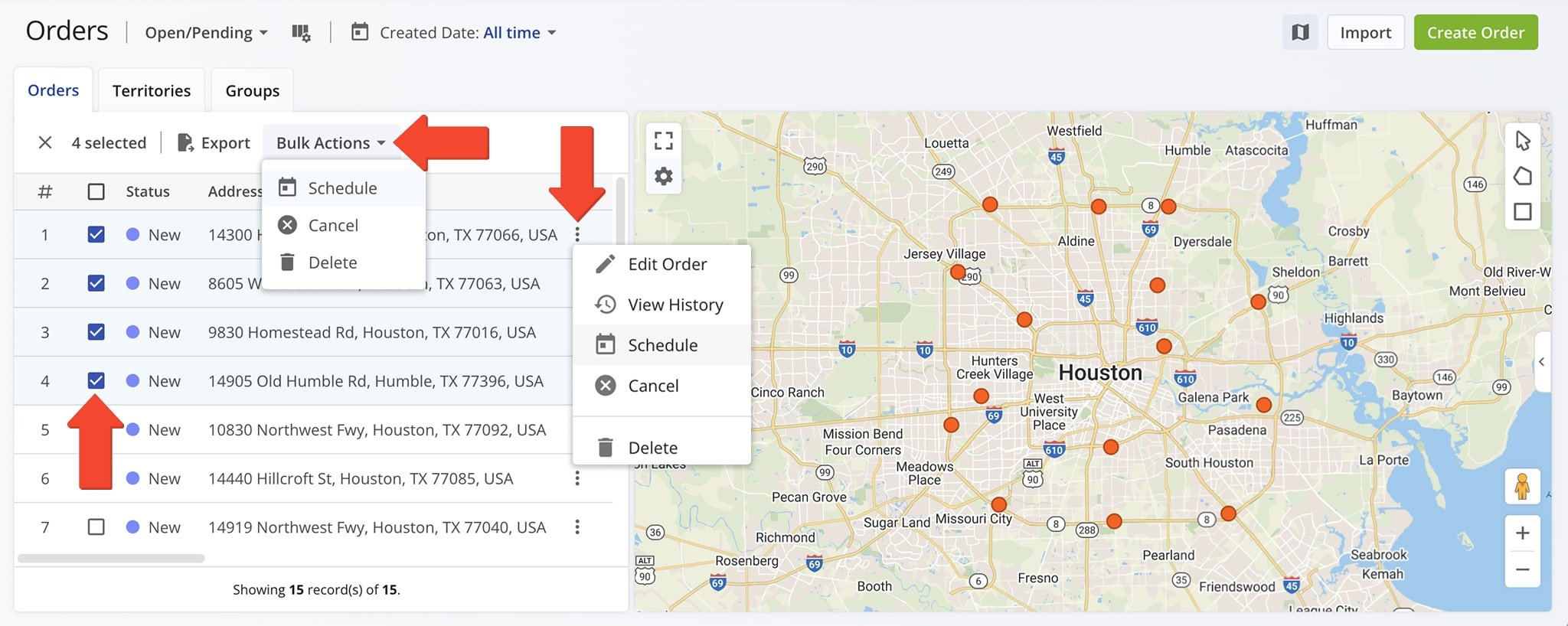Screen dimensions: 1568x626
Task: Clear selection with the X icon
Action: point(45,142)
